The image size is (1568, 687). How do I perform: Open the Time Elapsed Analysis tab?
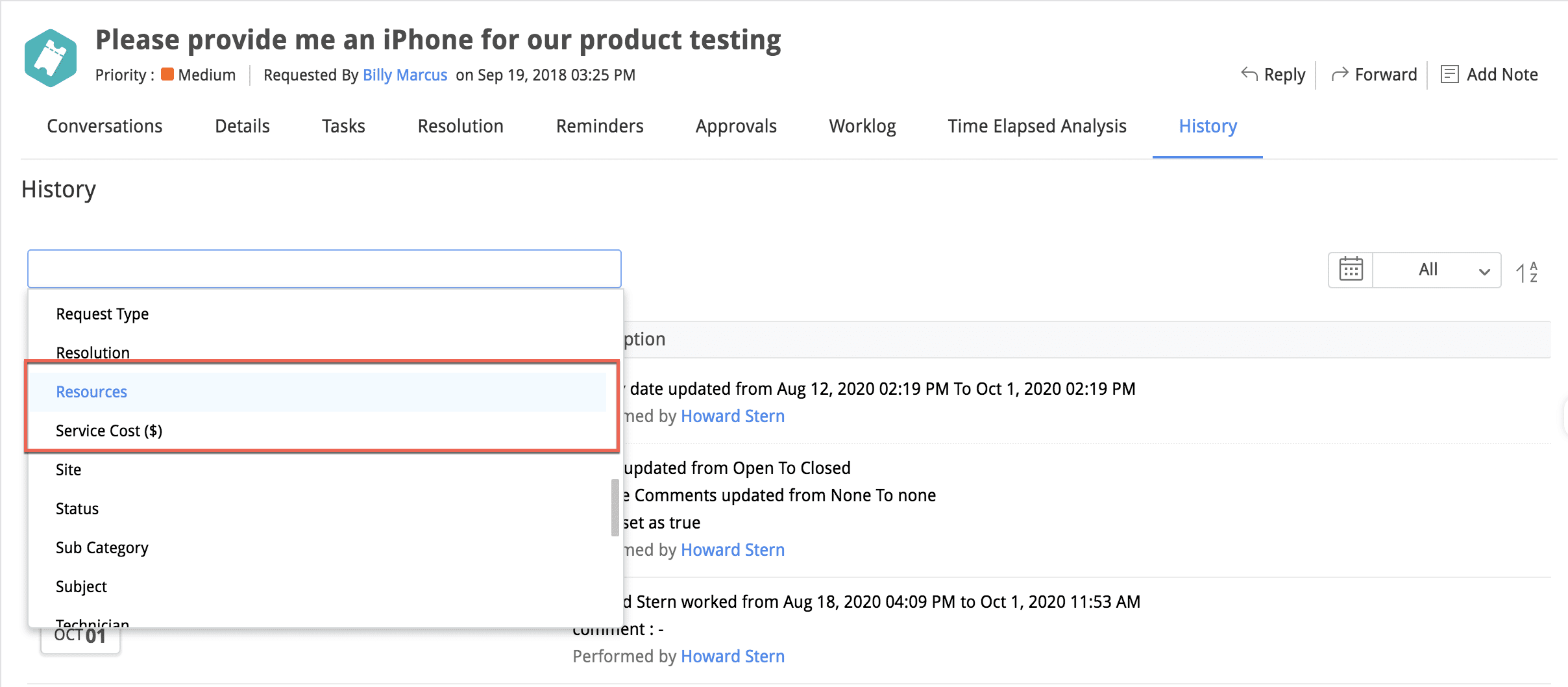click(1036, 126)
